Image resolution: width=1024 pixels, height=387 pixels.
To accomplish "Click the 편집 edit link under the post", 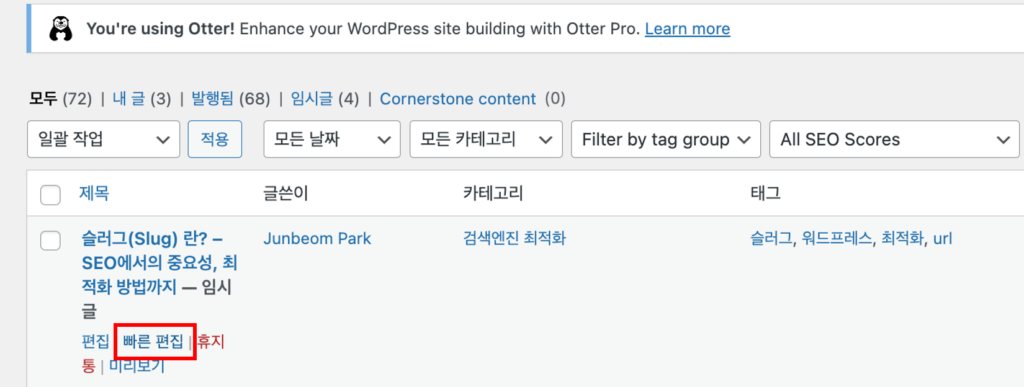I will point(95,342).
